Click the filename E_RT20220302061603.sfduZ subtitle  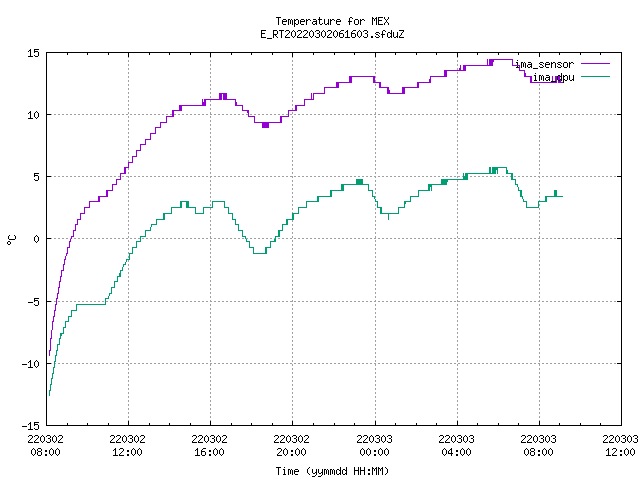pos(332,34)
